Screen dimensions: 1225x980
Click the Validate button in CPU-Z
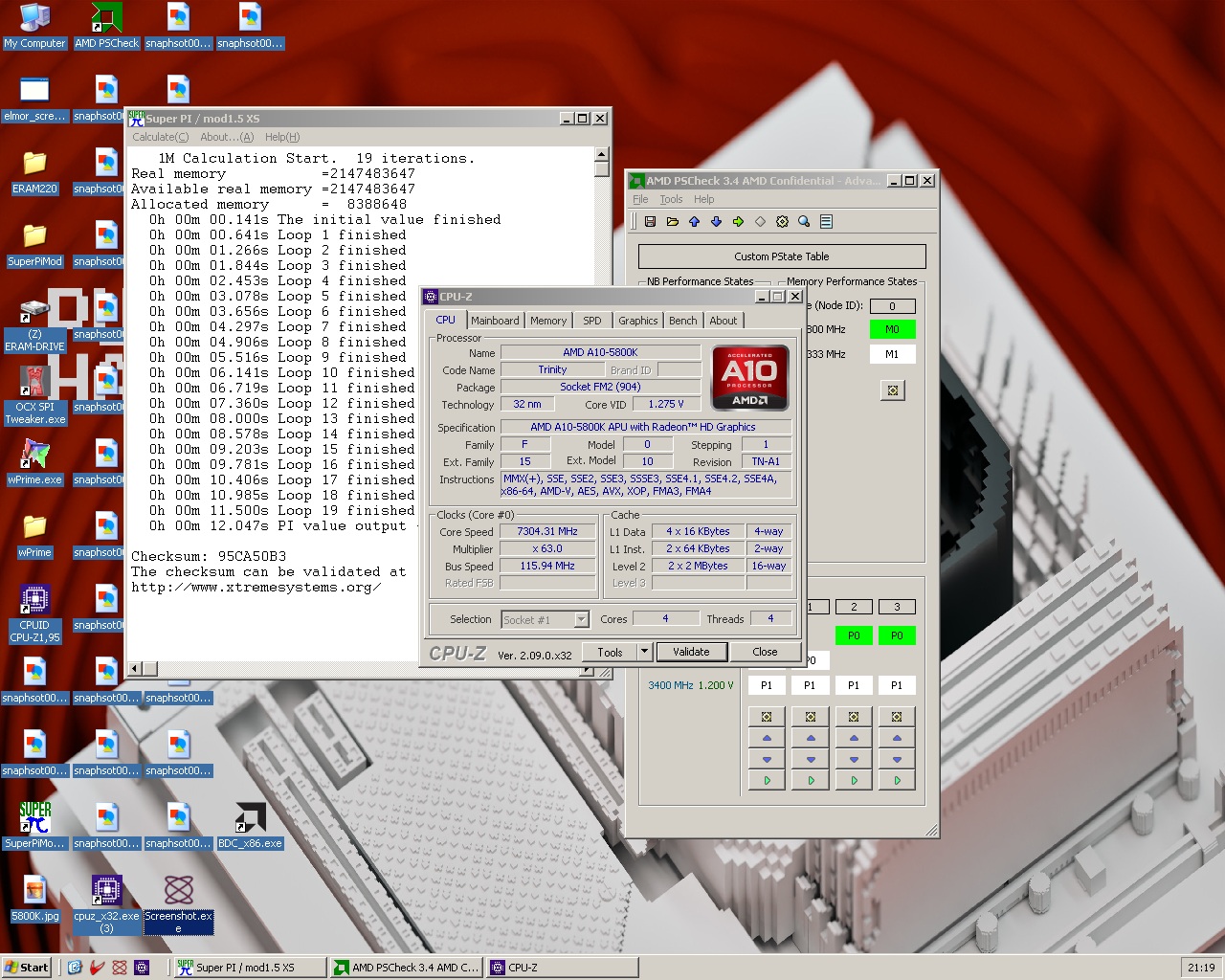691,652
